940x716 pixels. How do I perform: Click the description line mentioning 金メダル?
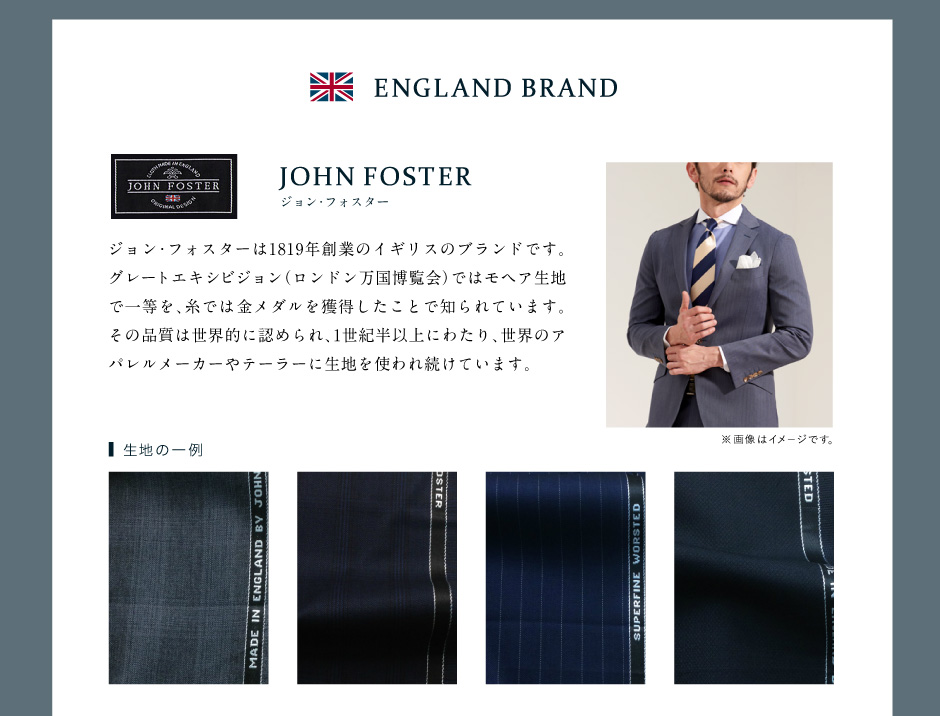pos(338,306)
